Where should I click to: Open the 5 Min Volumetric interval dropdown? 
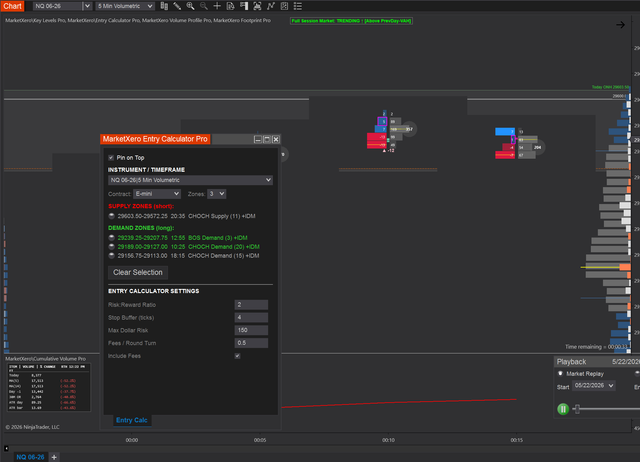click(124, 6)
